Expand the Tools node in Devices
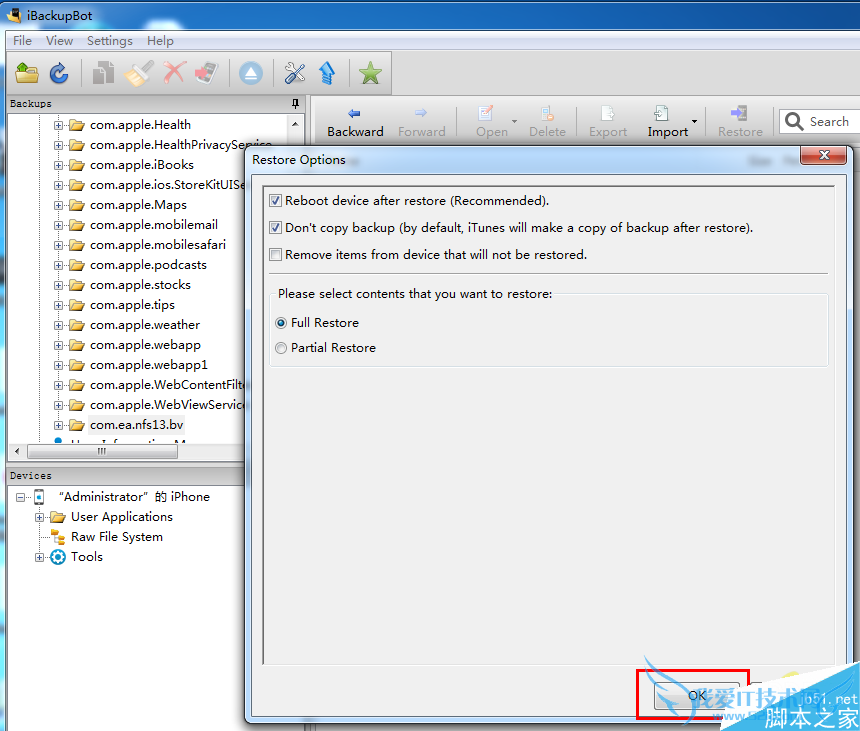 [x=39, y=558]
